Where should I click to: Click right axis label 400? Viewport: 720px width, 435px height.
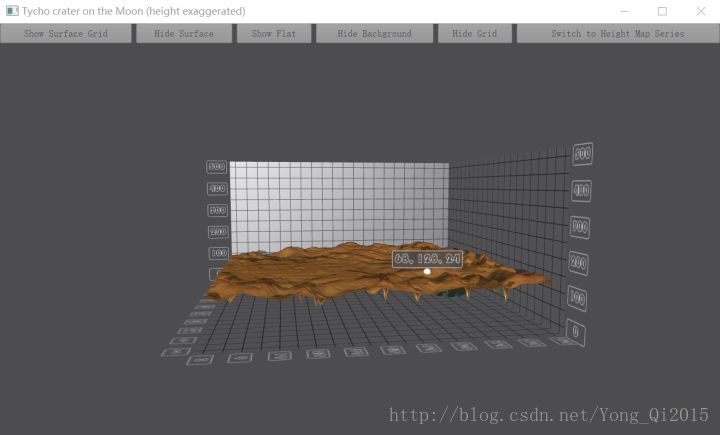click(581, 191)
